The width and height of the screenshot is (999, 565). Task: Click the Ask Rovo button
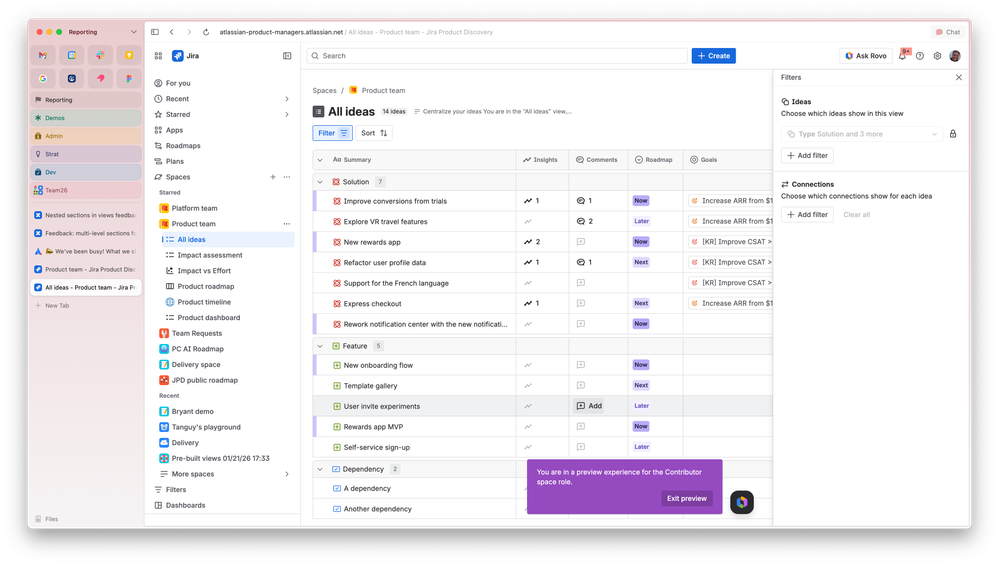click(x=866, y=56)
